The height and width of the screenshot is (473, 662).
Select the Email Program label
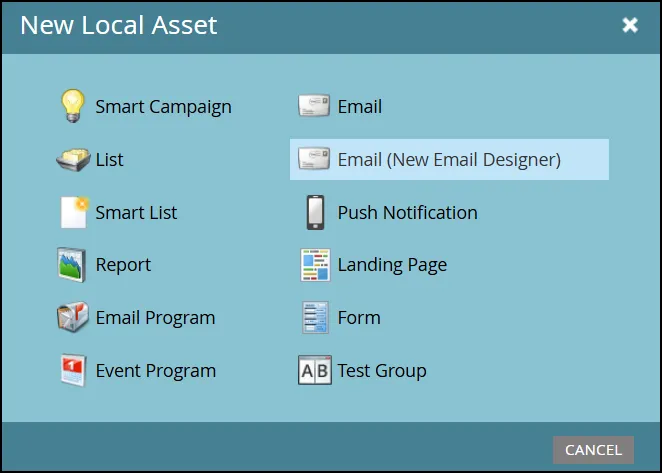pyautogui.click(x=155, y=318)
